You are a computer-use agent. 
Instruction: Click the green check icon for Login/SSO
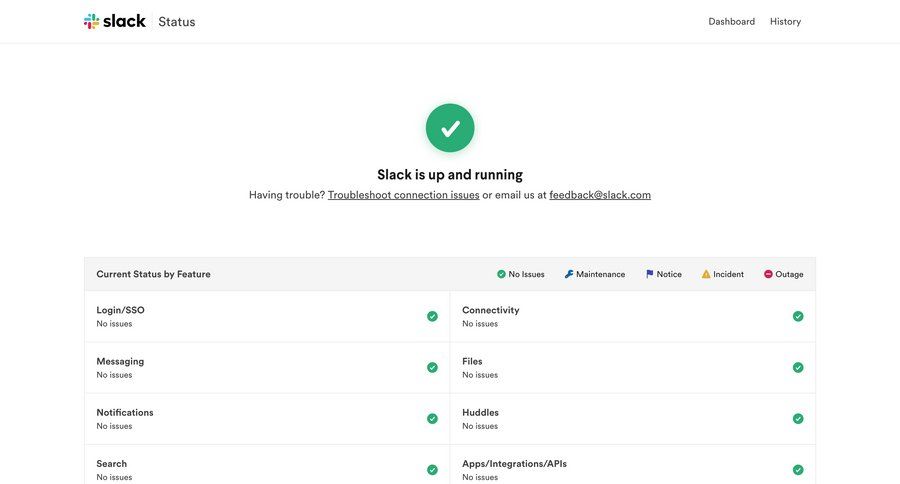point(432,316)
